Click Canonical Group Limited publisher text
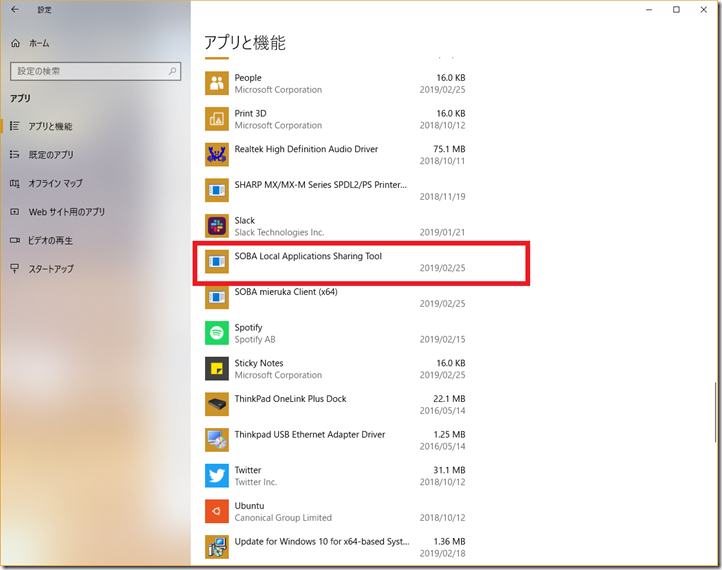The width and height of the screenshot is (722, 570). point(283,518)
